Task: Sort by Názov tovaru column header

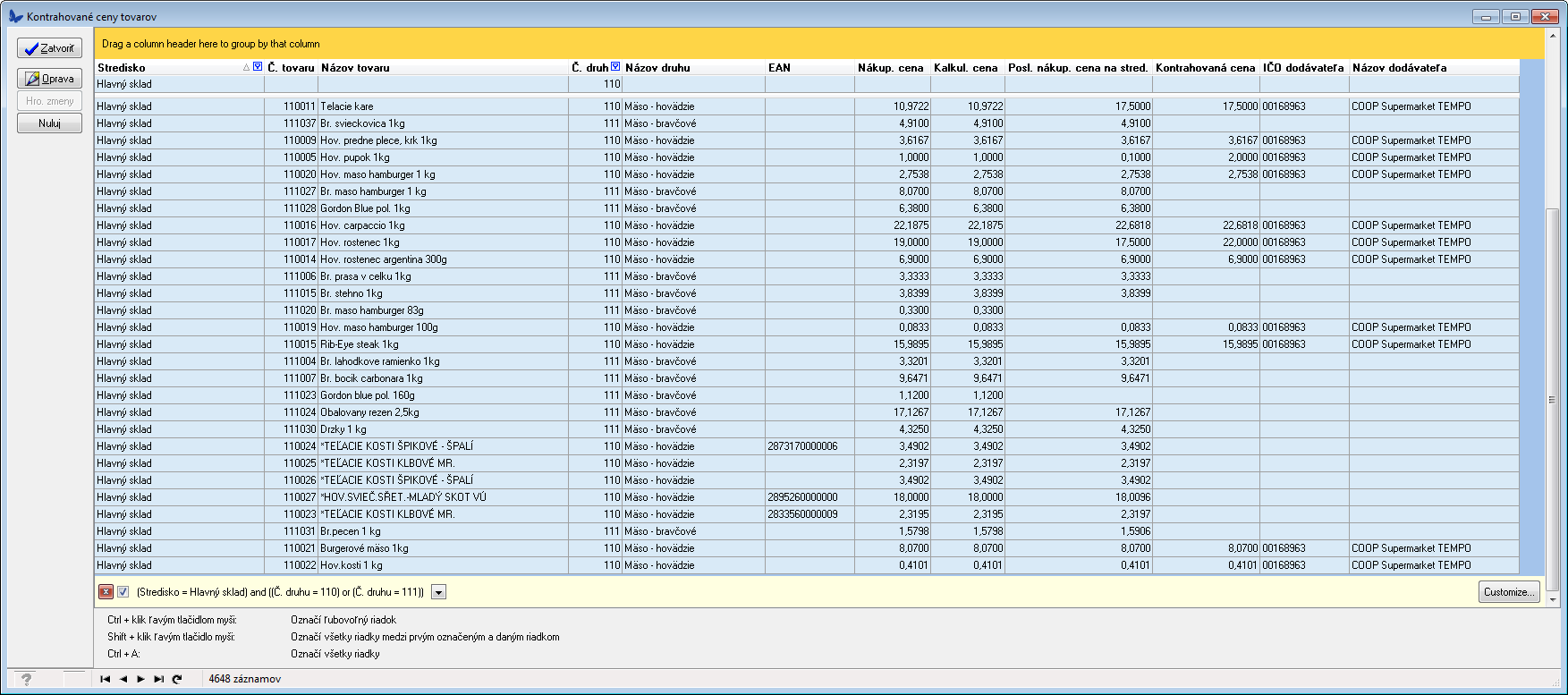Action: pos(443,68)
